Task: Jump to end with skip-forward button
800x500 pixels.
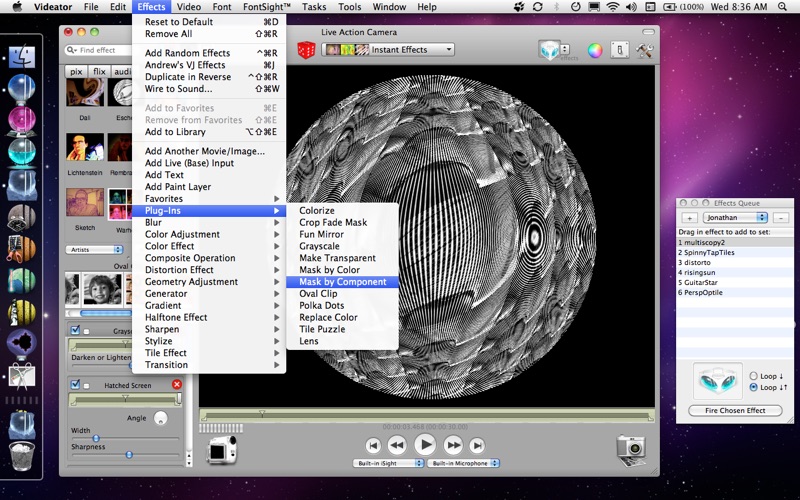Action: 477,445
